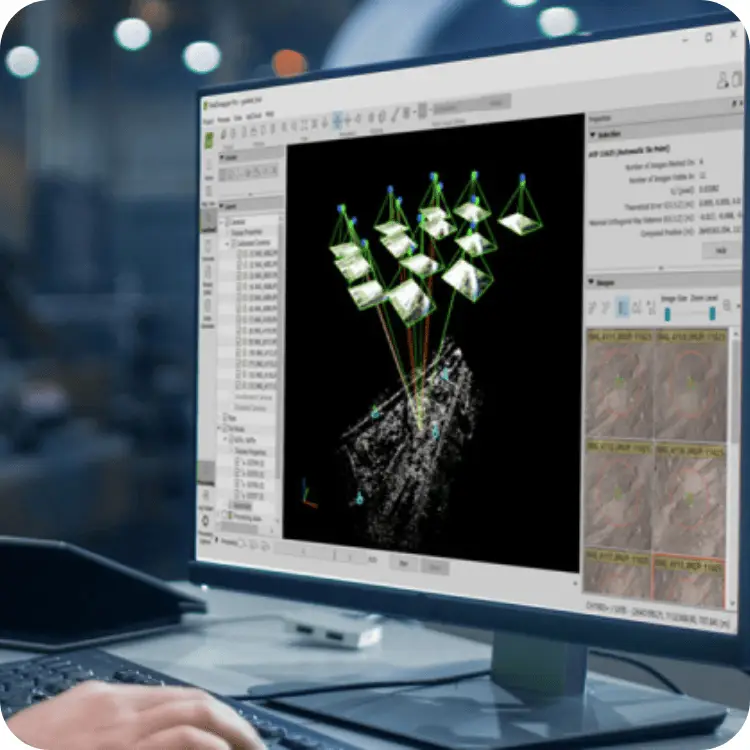Viewport: 750px width, 750px height.
Task: Click the Start processing button
Action: pyautogui.click(x=403, y=563)
